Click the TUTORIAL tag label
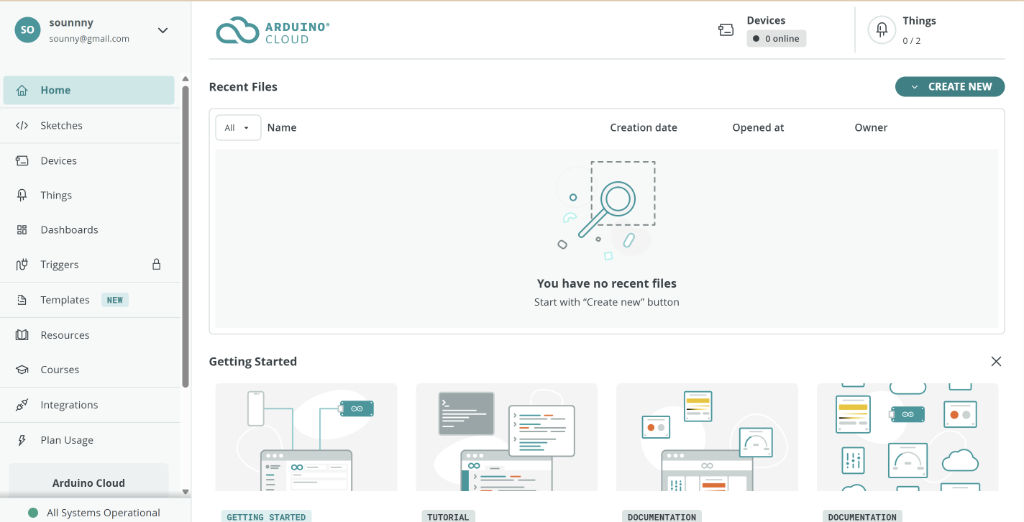 click(448, 517)
